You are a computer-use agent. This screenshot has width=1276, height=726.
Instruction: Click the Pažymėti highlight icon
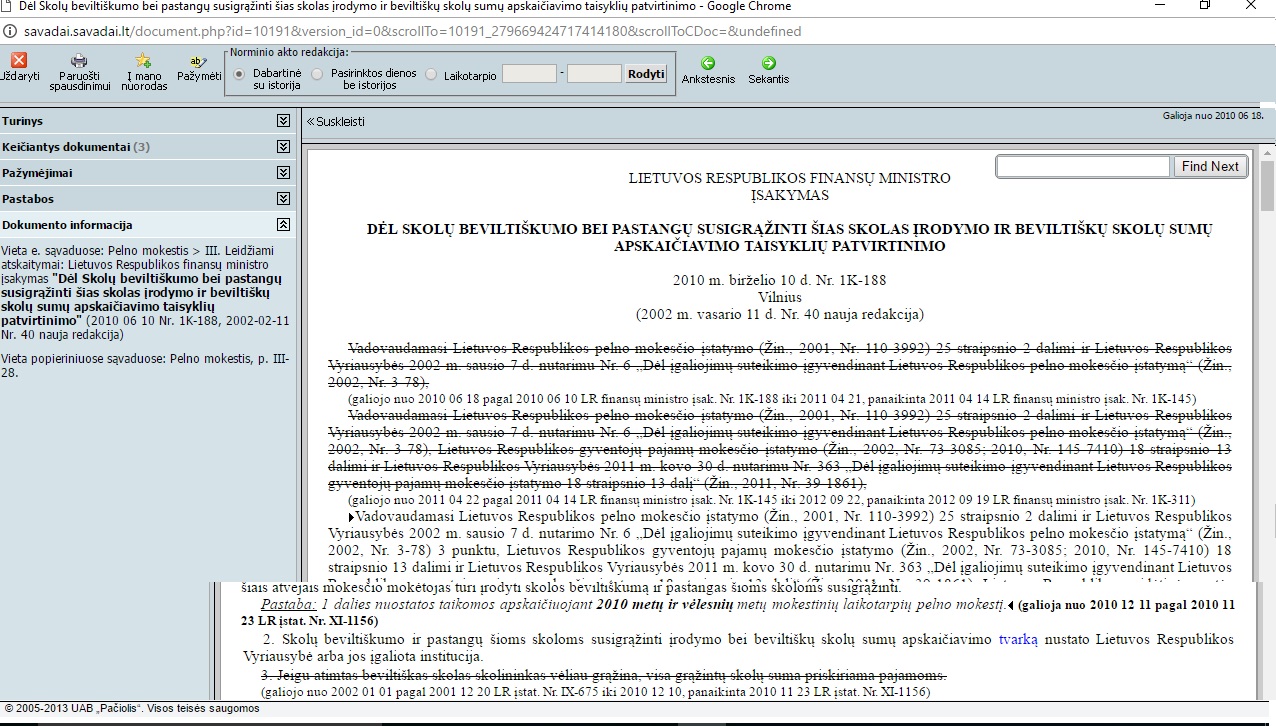tap(198, 60)
